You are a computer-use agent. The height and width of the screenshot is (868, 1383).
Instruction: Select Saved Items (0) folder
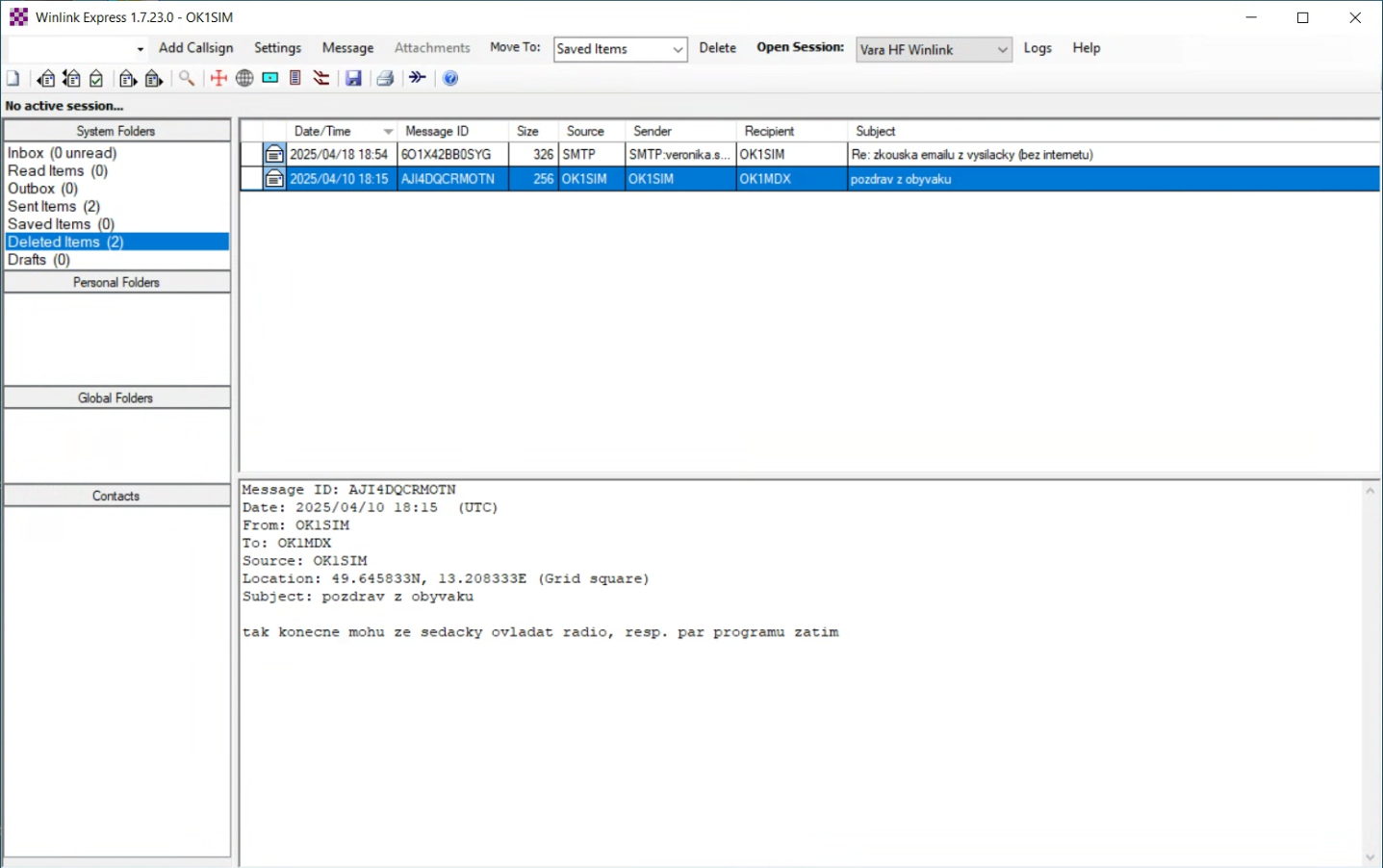[x=62, y=224]
